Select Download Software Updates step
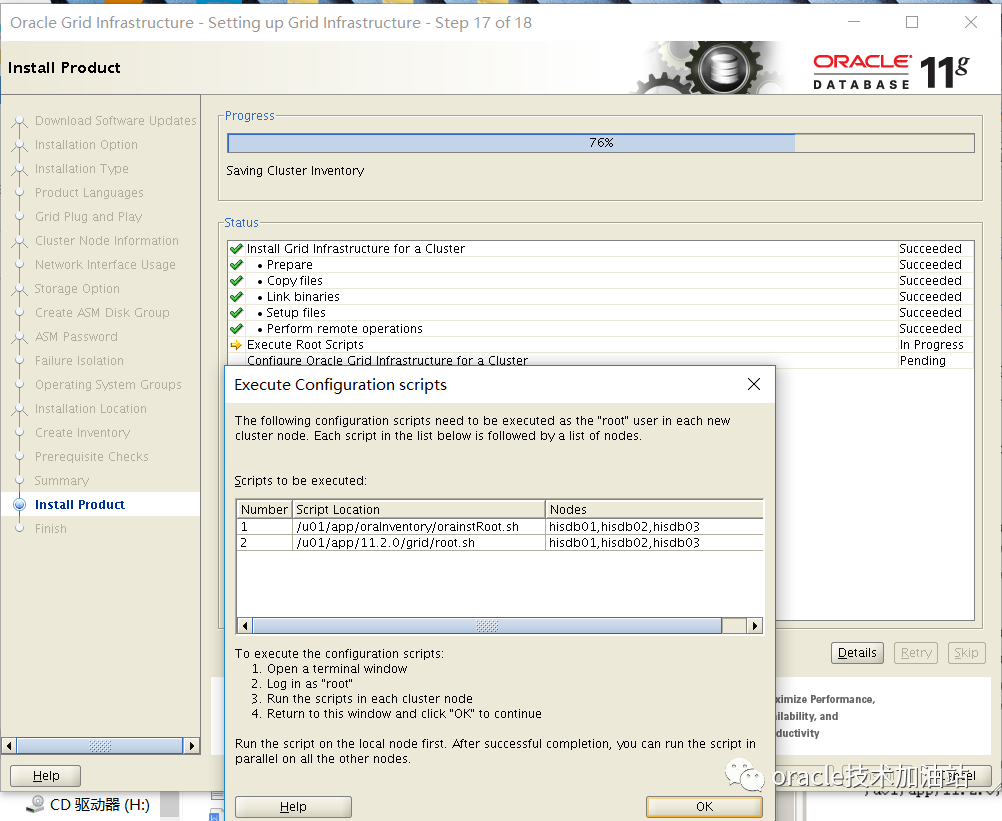The image size is (1002, 821). (x=116, y=120)
